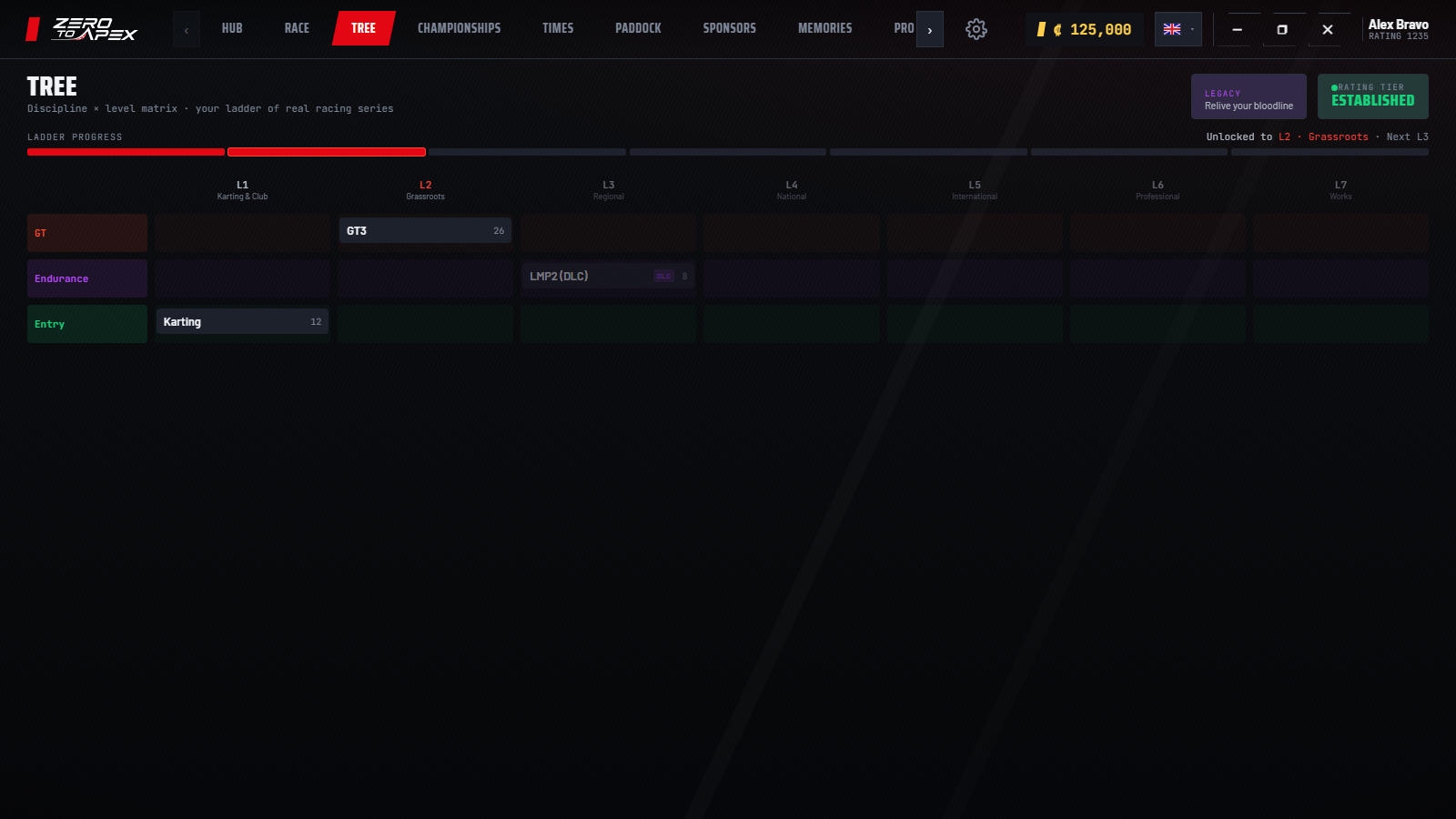The image size is (1456, 819).
Task: Open the PADDOCK tab
Action: pyautogui.click(x=638, y=28)
